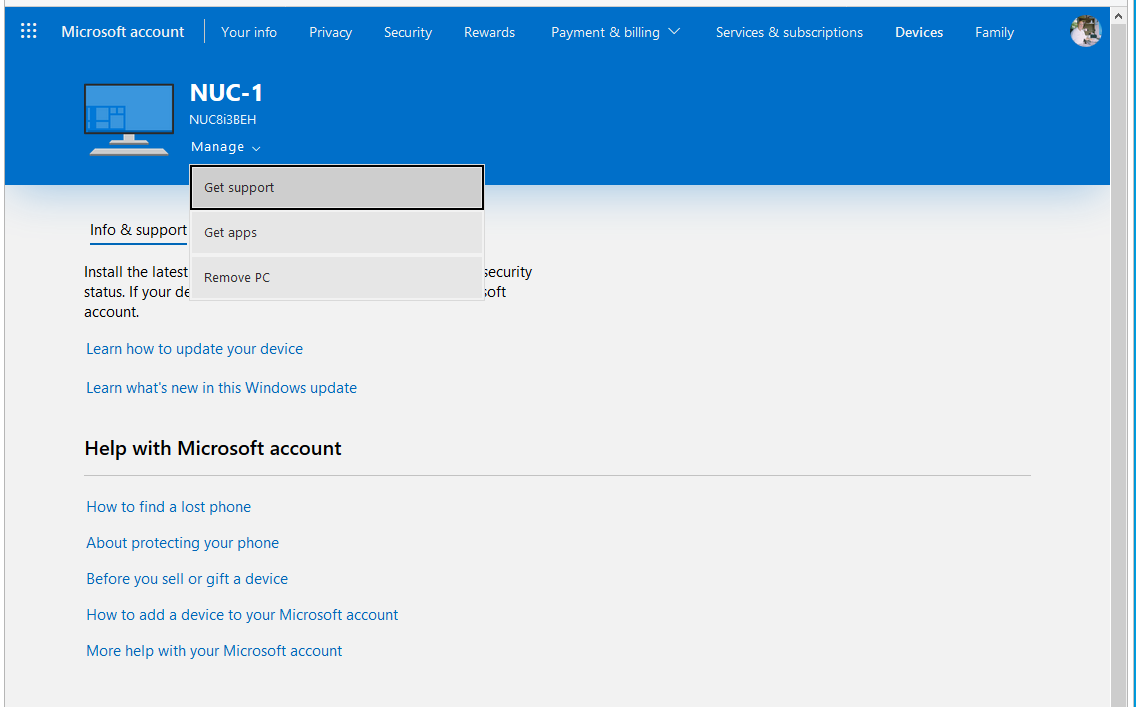Click the NUC8i3BEH model text
Screen dimensions: 1136x707
click(222, 120)
